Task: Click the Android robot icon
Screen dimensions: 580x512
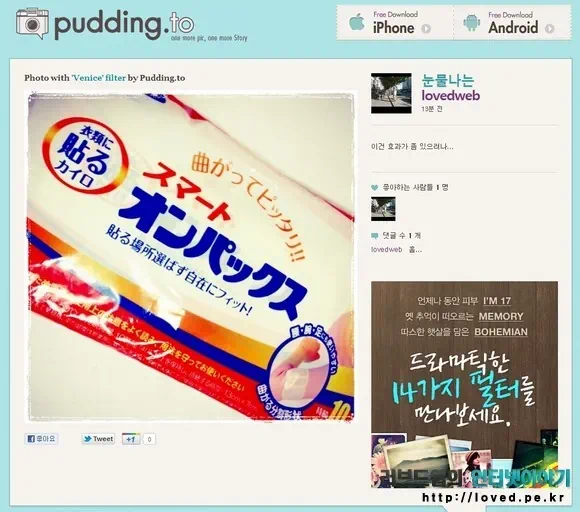Action: tap(472, 23)
